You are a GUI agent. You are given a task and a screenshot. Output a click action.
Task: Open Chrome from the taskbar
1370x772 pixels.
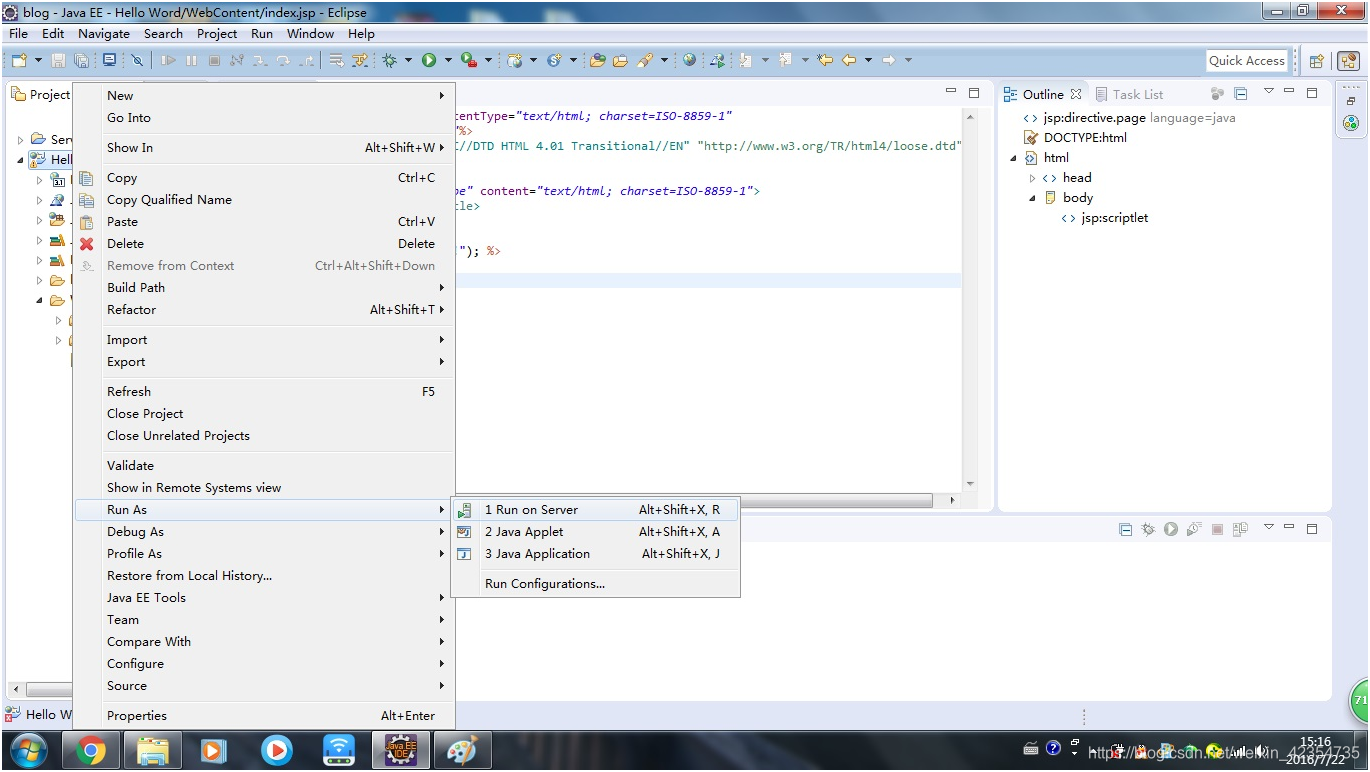(x=90, y=750)
